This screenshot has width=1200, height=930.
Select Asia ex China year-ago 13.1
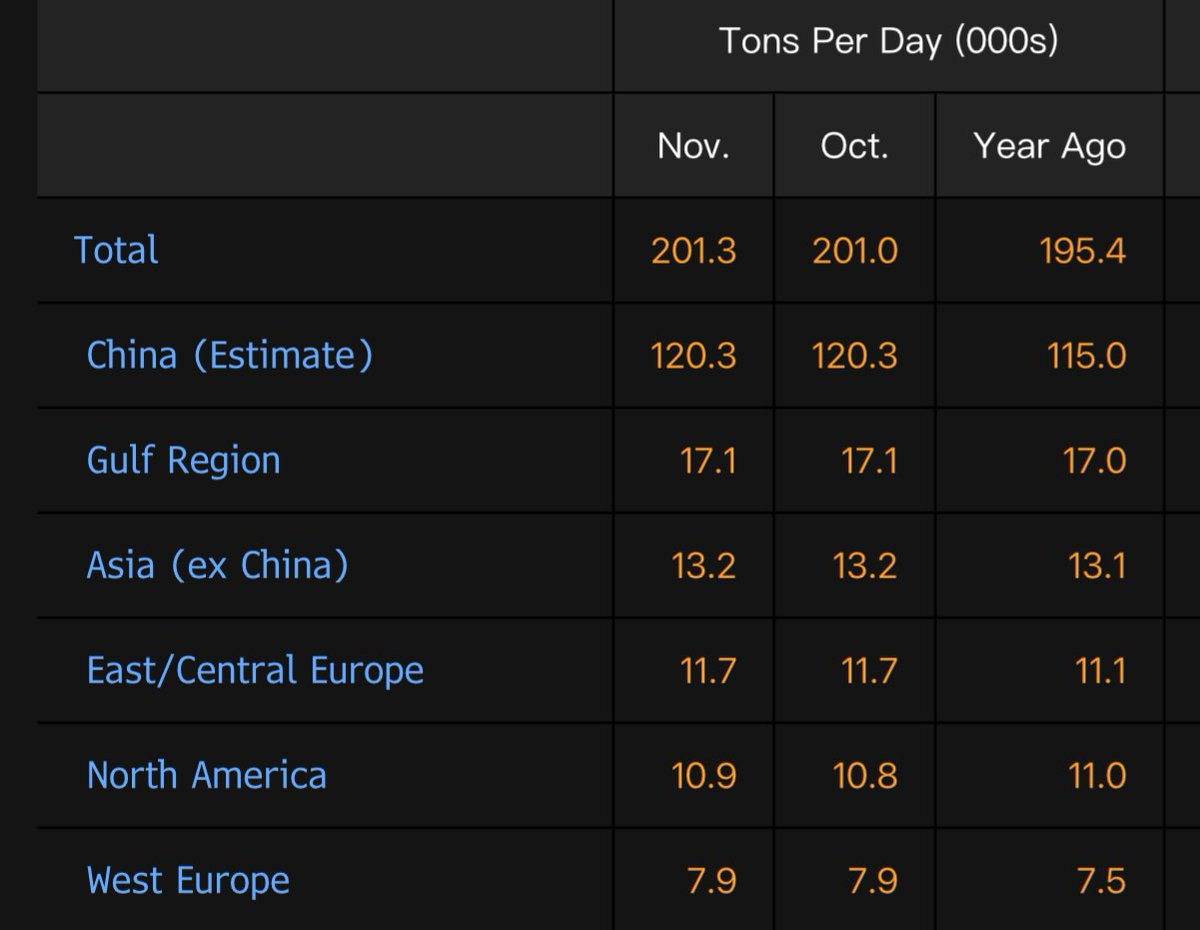1095,565
